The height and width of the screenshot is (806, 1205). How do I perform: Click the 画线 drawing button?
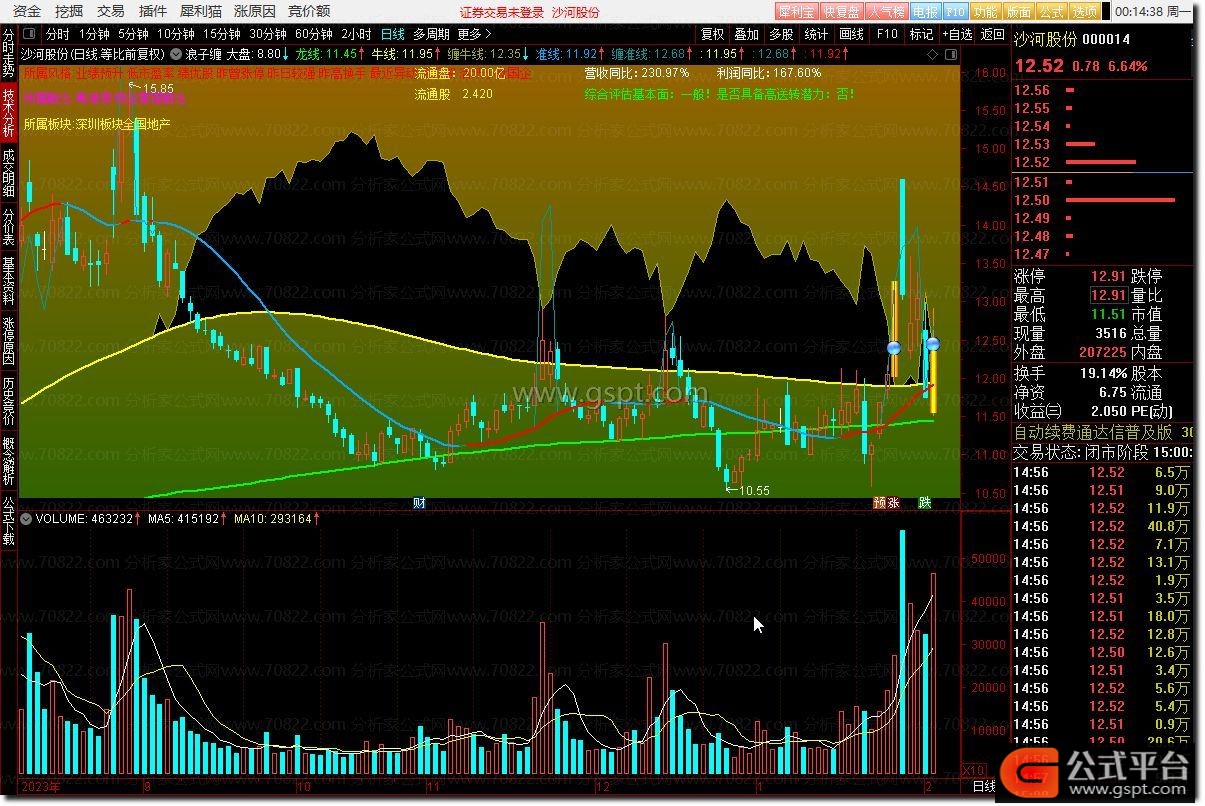852,34
